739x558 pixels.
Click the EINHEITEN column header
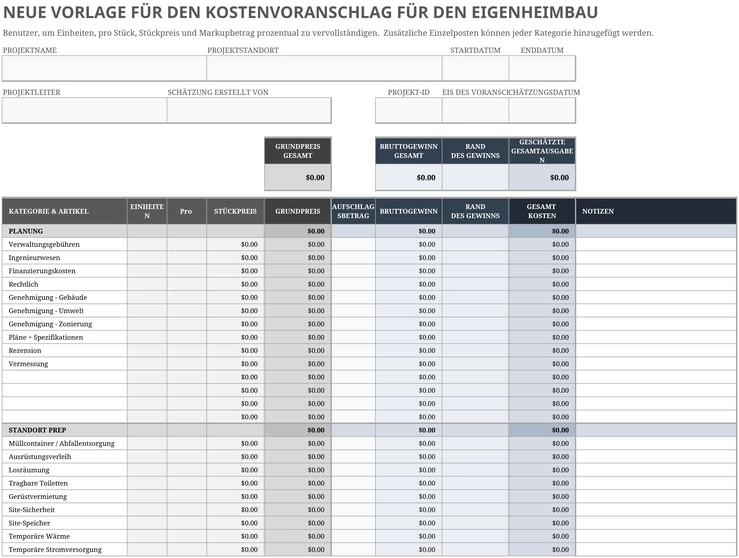147,211
